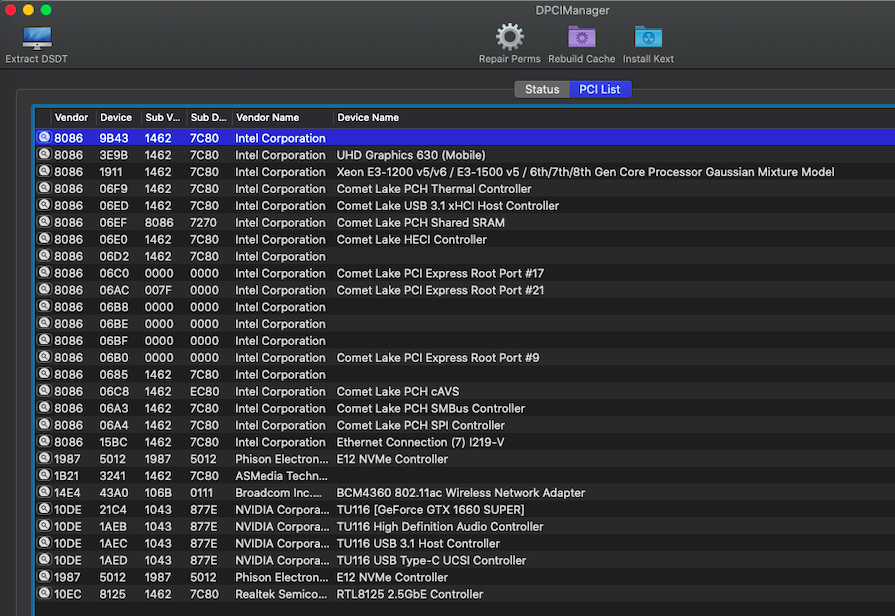Click lookup icon for PCH Thermal Controller row

(x=44, y=188)
